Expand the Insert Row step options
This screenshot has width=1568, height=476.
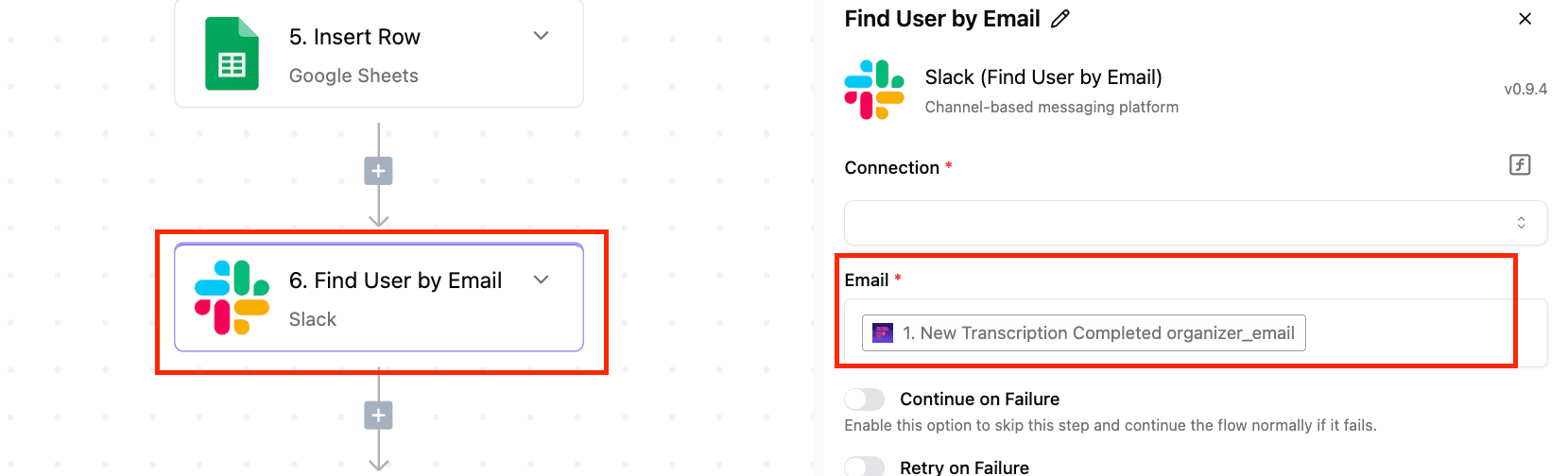pos(542,36)
